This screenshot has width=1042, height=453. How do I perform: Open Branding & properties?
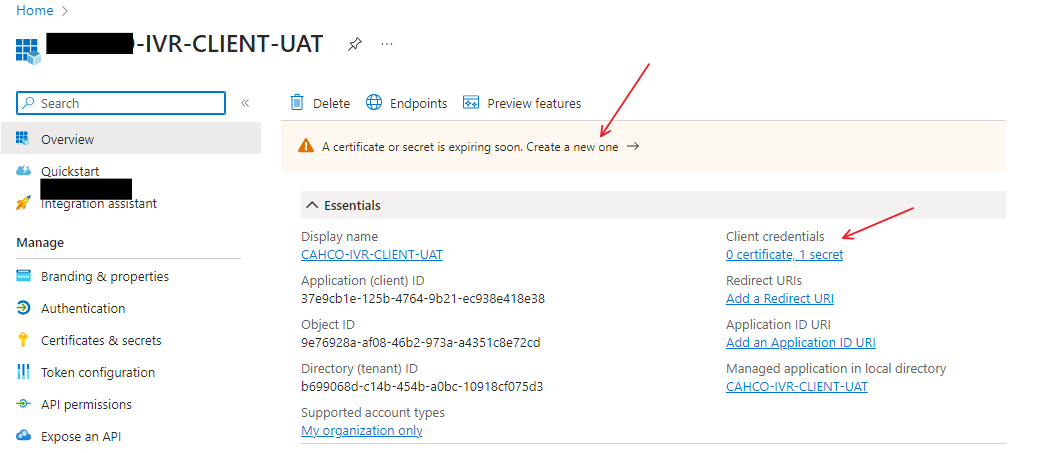click(105, 276)
